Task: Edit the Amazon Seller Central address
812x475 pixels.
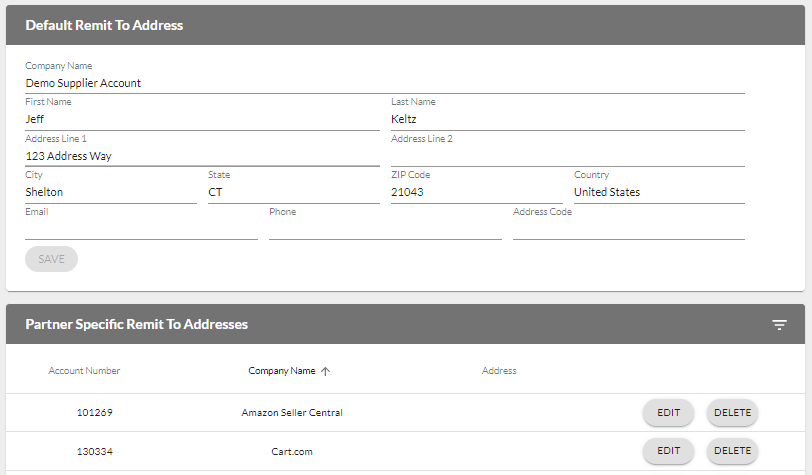Action: coord(668,412)
